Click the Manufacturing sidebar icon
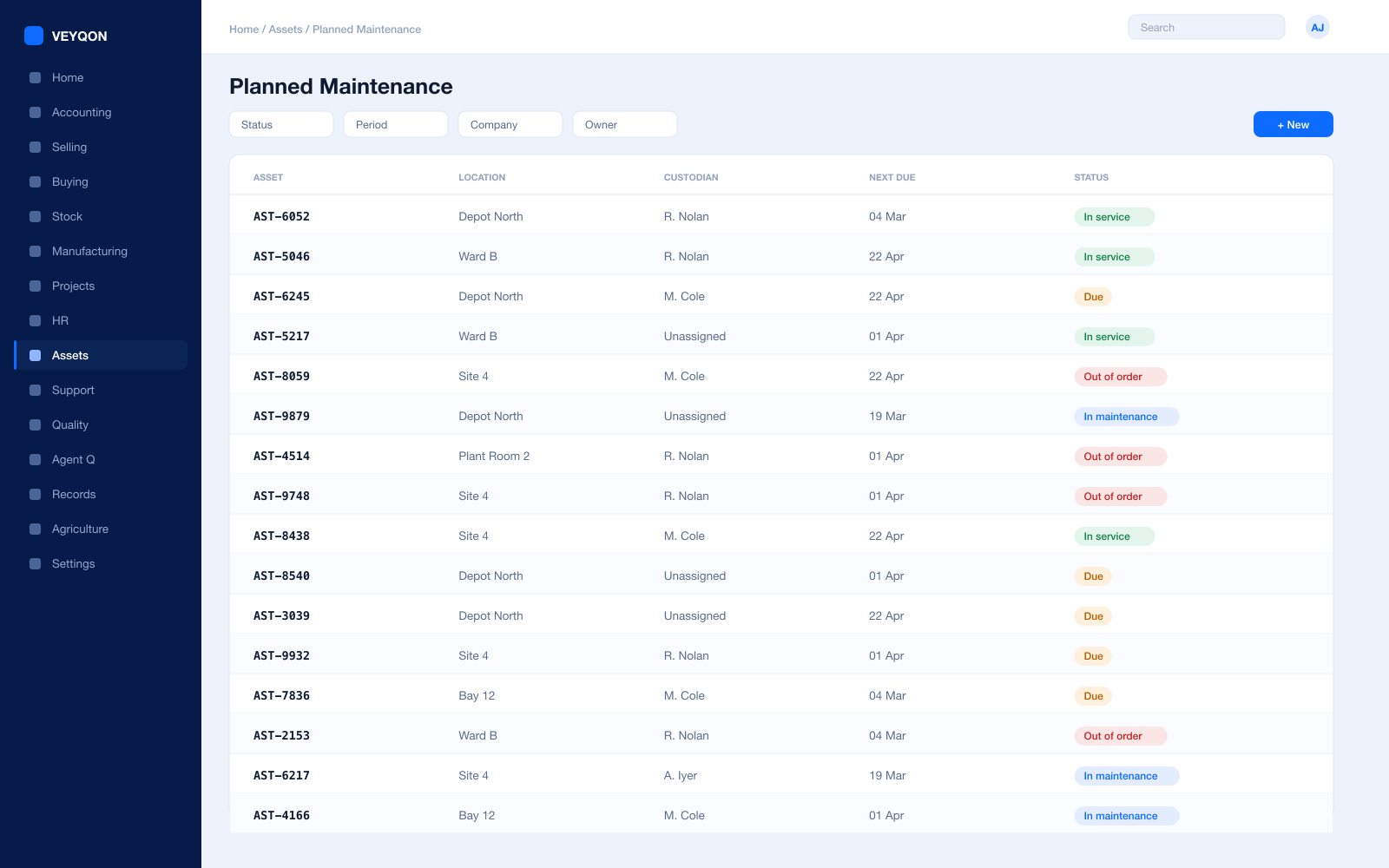This screenshot has width=1389, height=868. (36, 251)
